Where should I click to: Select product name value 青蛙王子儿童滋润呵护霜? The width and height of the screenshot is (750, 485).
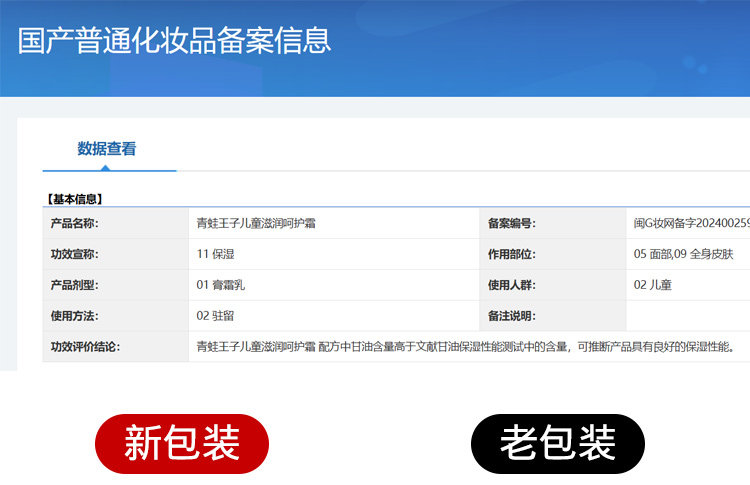[x=256, y=223]
